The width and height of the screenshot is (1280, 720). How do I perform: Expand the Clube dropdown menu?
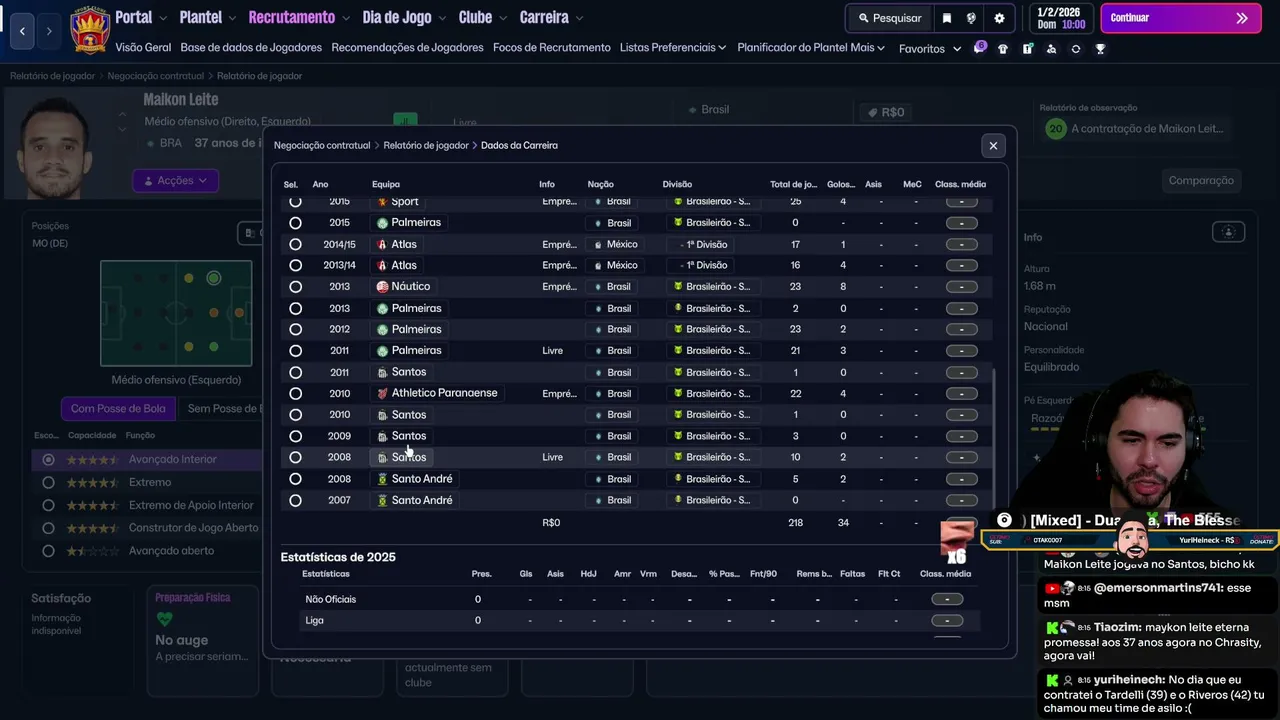(x=483, y=18)
